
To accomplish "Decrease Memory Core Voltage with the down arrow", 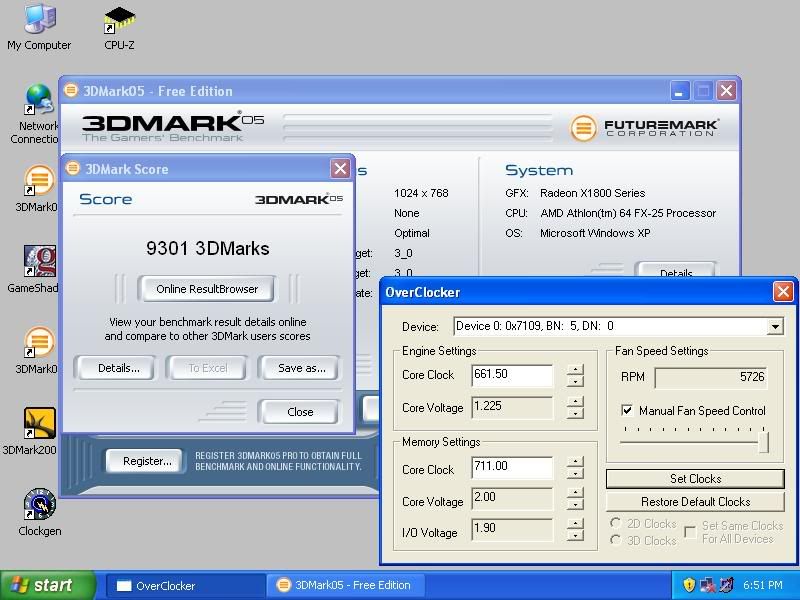I will click(575, 504).
